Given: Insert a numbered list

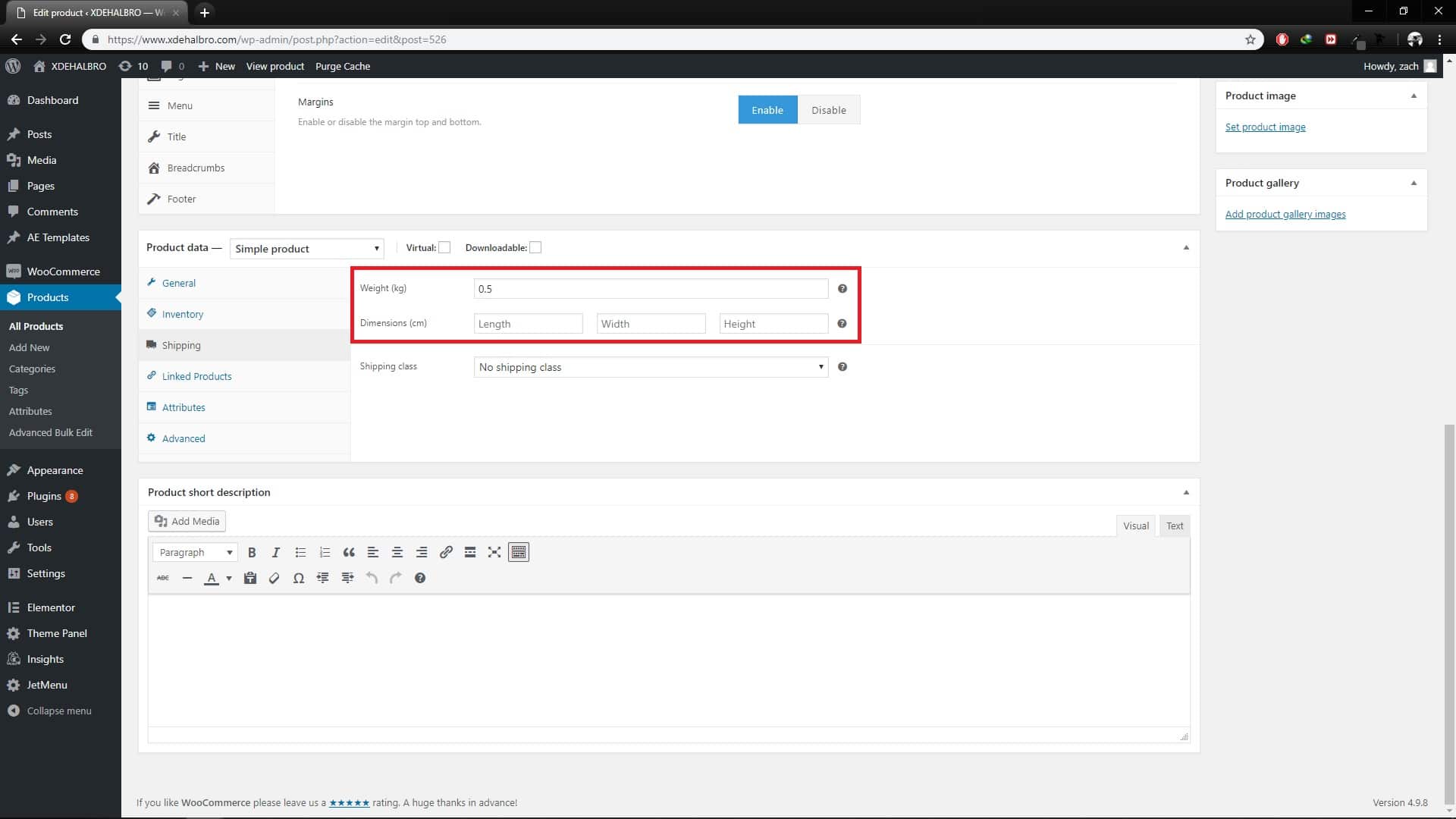Looking at the screenshot, I should pyautogui.click(x=325, y=552).
